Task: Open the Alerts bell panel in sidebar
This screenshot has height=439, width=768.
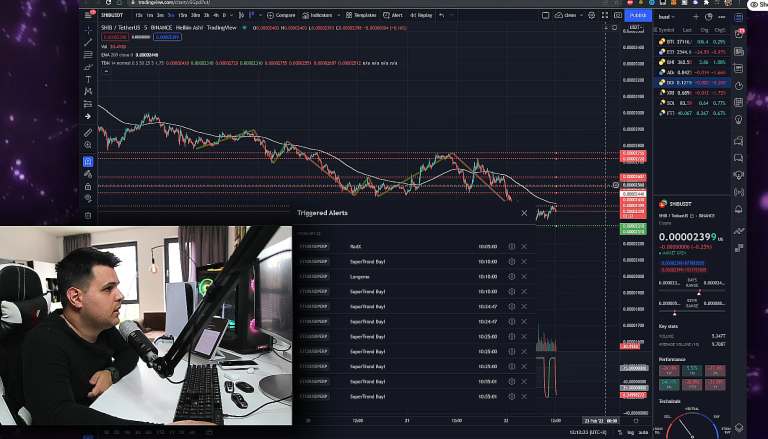Action: click(738, 35)
